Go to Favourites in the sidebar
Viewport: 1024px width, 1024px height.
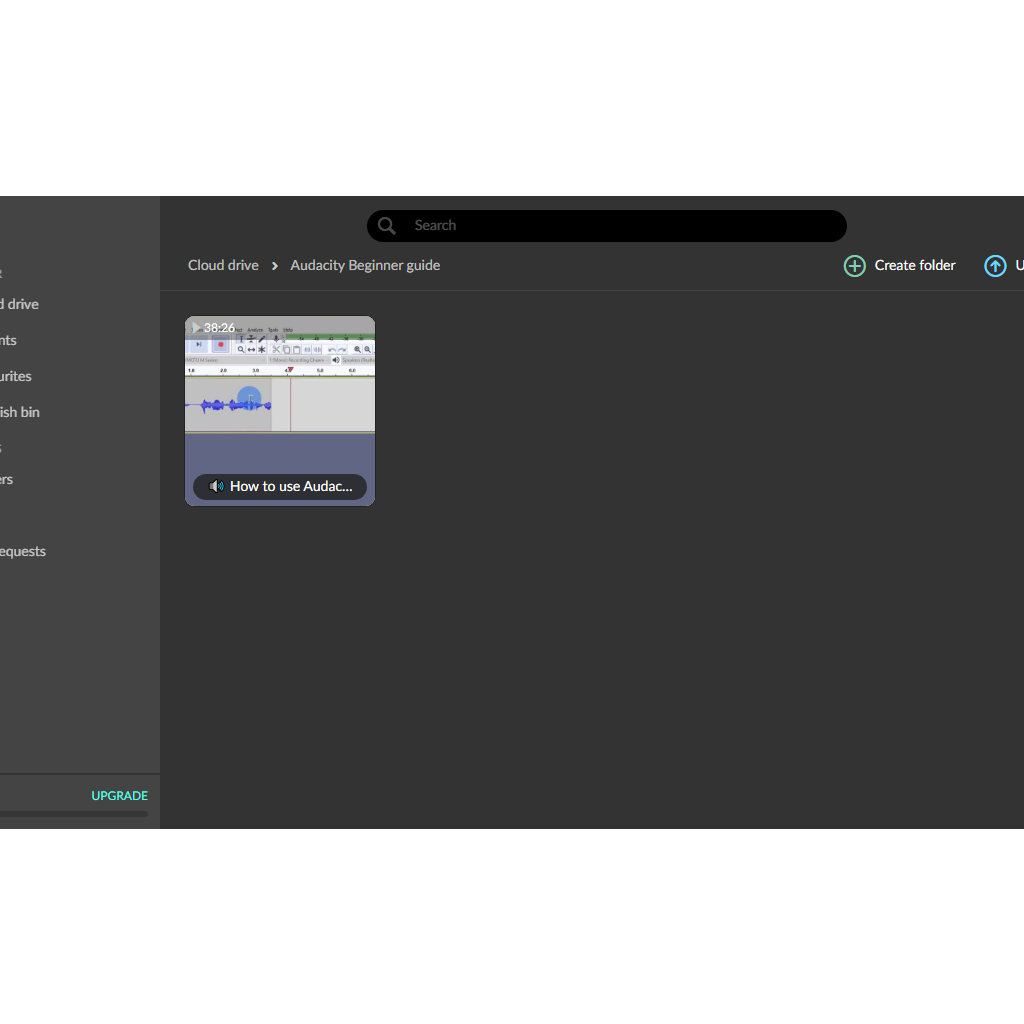(16, 376)
